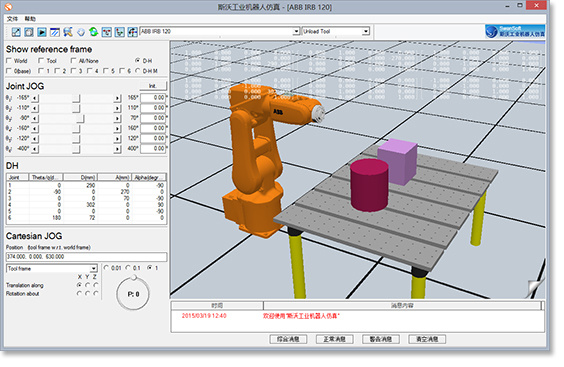Select translation along Y radio button
564x367 pixels.
(x=87, y=285)
